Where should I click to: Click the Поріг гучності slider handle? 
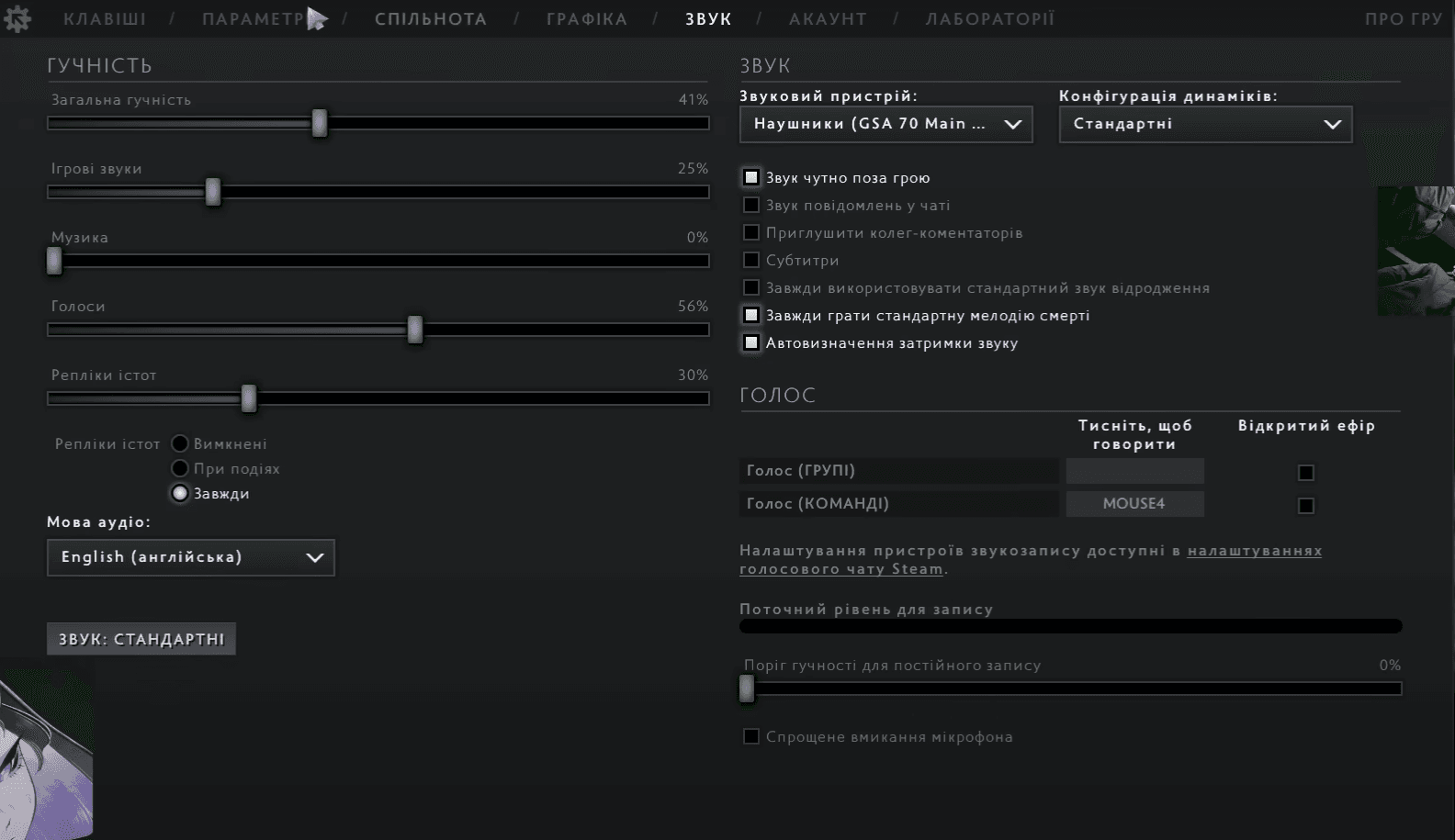coord(747,689)
